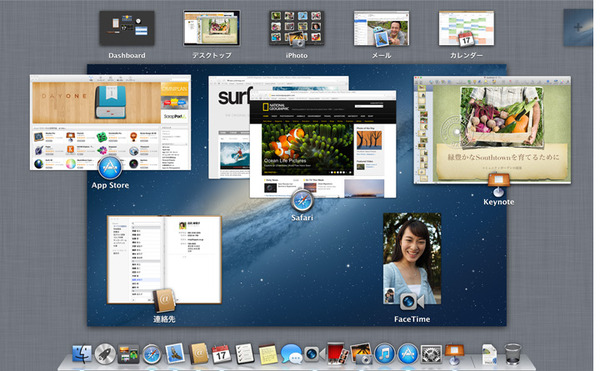Open Safari compass icon in Dock
600x371 pixels.
[x=152, y=354]
